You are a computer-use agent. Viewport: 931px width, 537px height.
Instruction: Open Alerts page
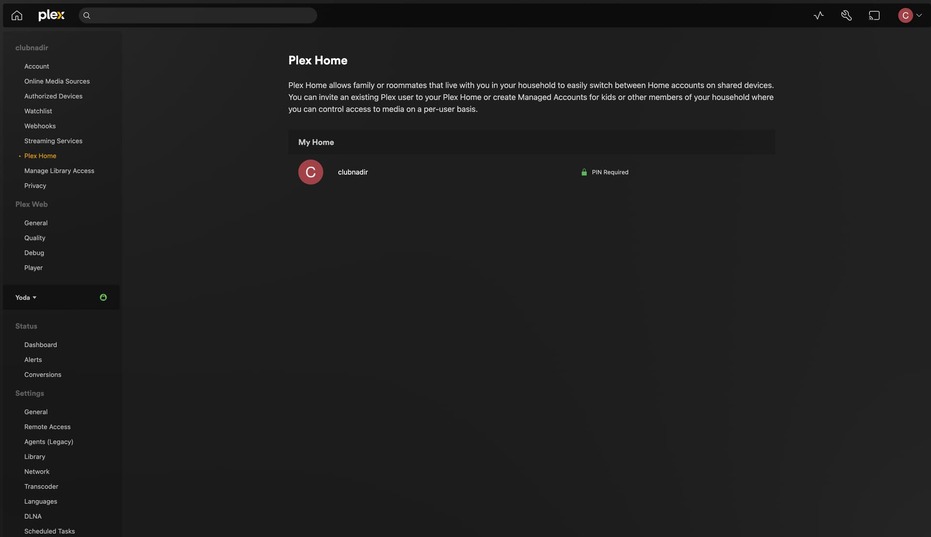coord(33,359)
